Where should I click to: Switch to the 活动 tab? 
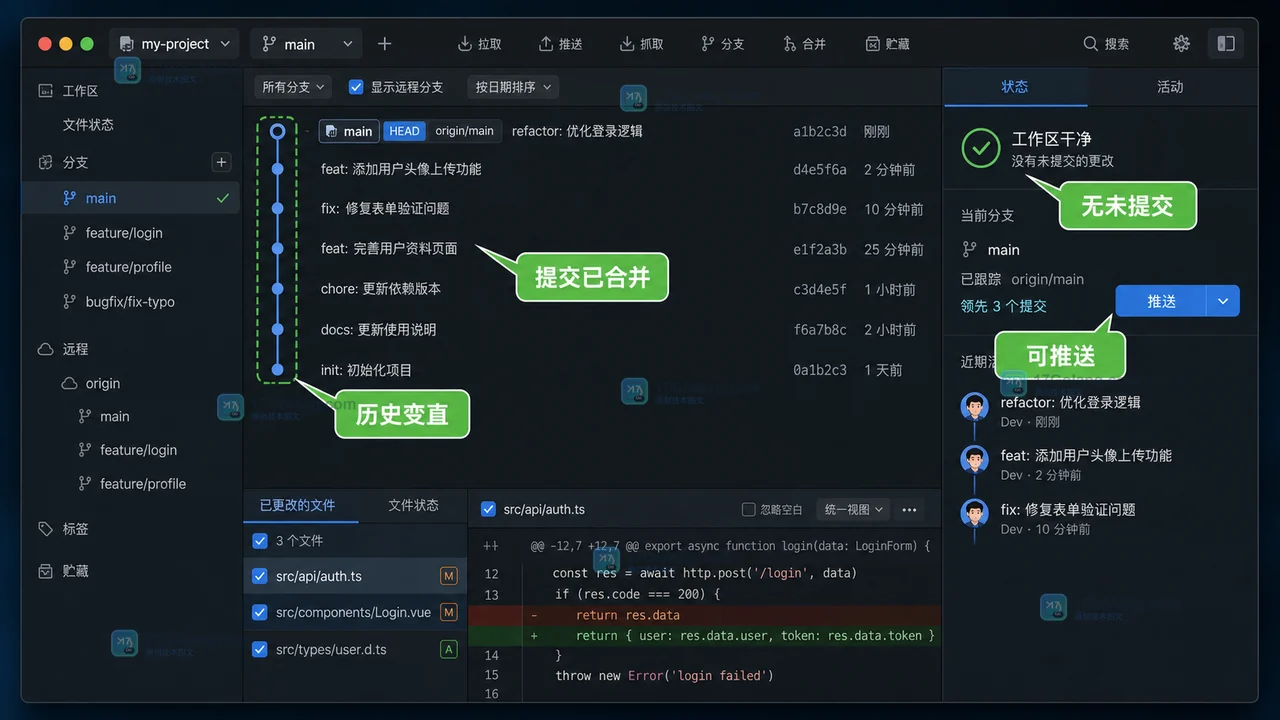tap(1170, 87)
